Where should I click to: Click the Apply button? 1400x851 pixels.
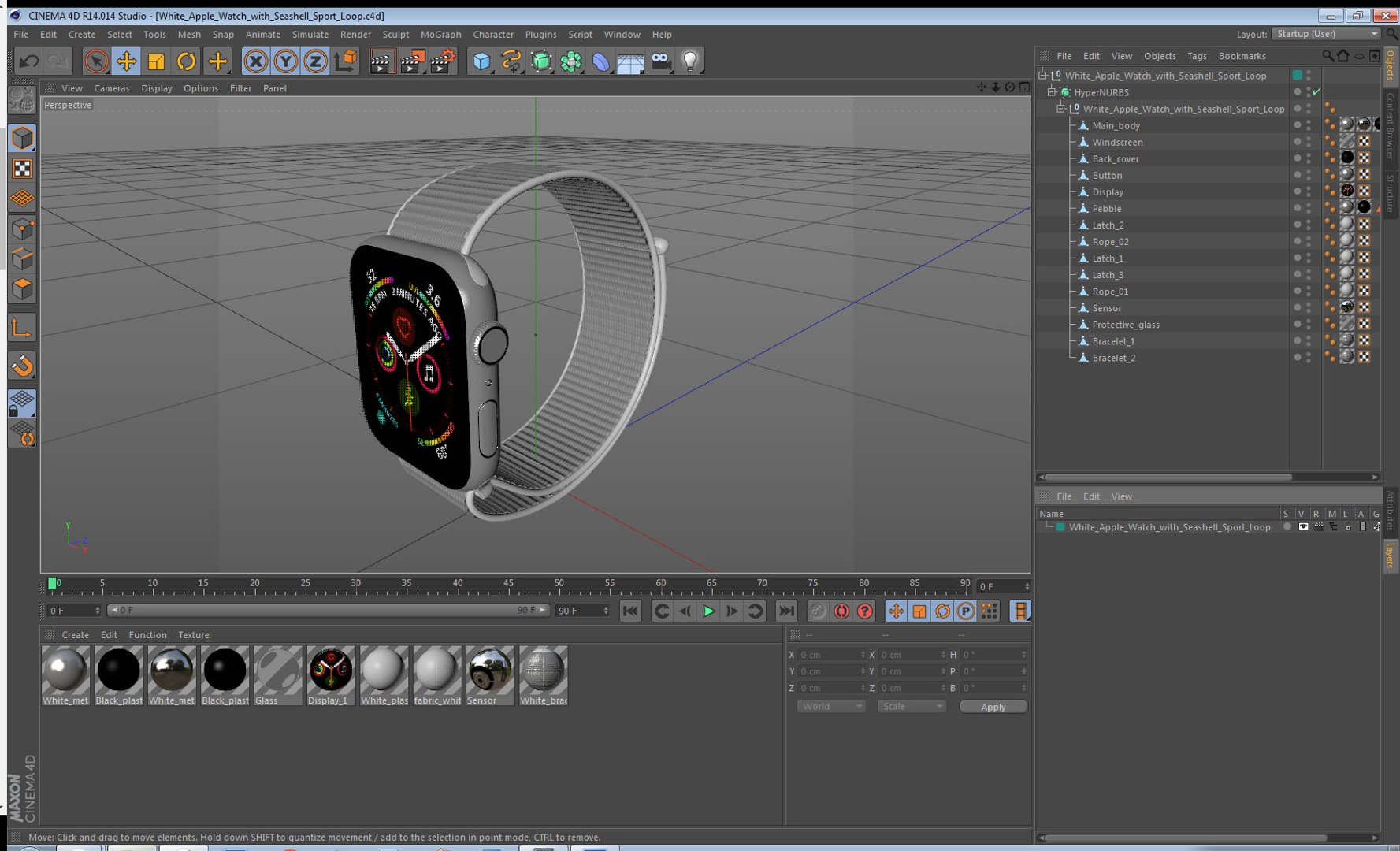[x=993, y=707]
